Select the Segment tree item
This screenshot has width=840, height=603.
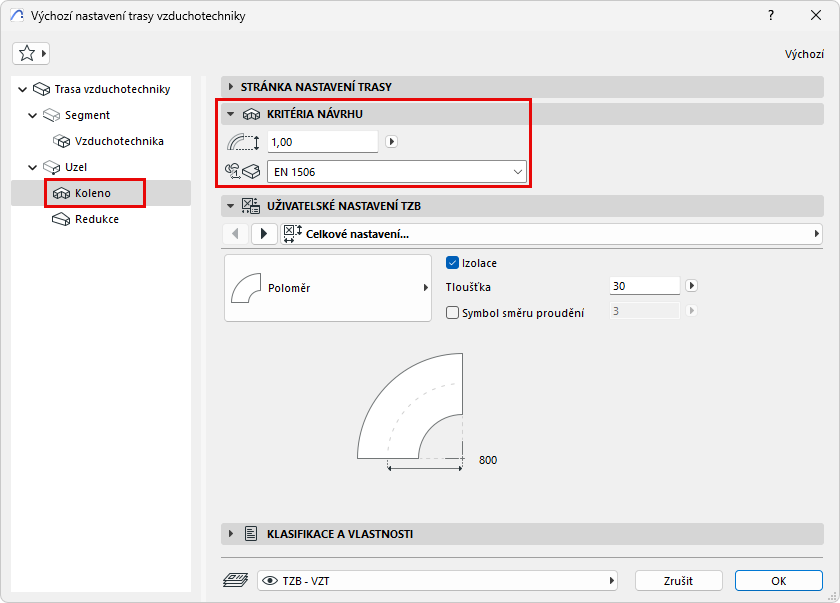(x=87, y=115)
